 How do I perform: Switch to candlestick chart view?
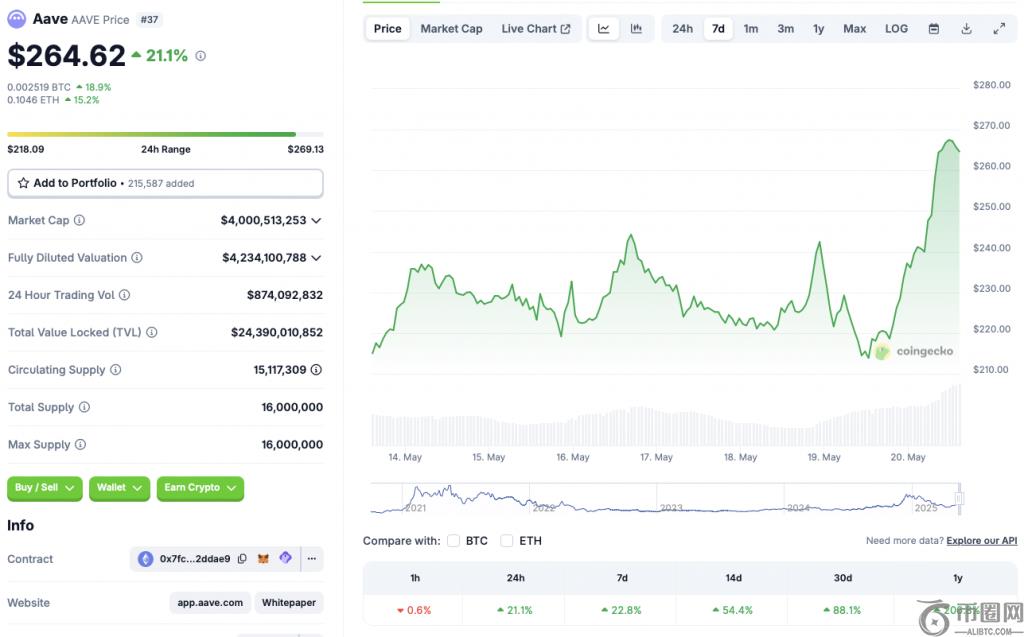(x=636, y=29)
